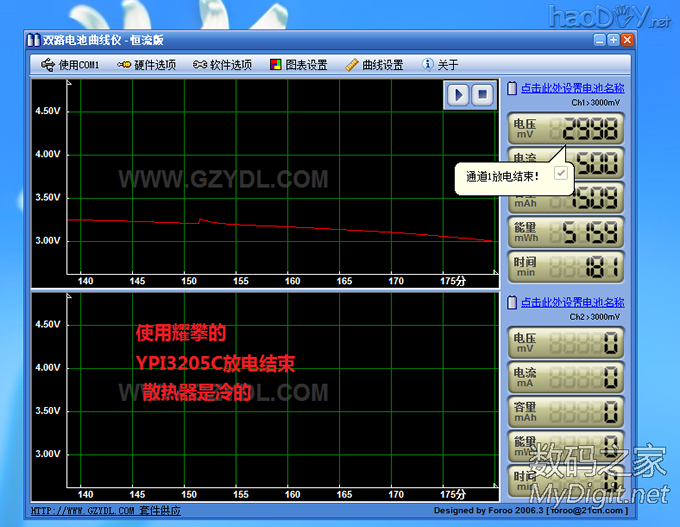Screen dimensions: 680x527
Task: Click the channel 1 时间 min display
Action: tap(567, 266)
